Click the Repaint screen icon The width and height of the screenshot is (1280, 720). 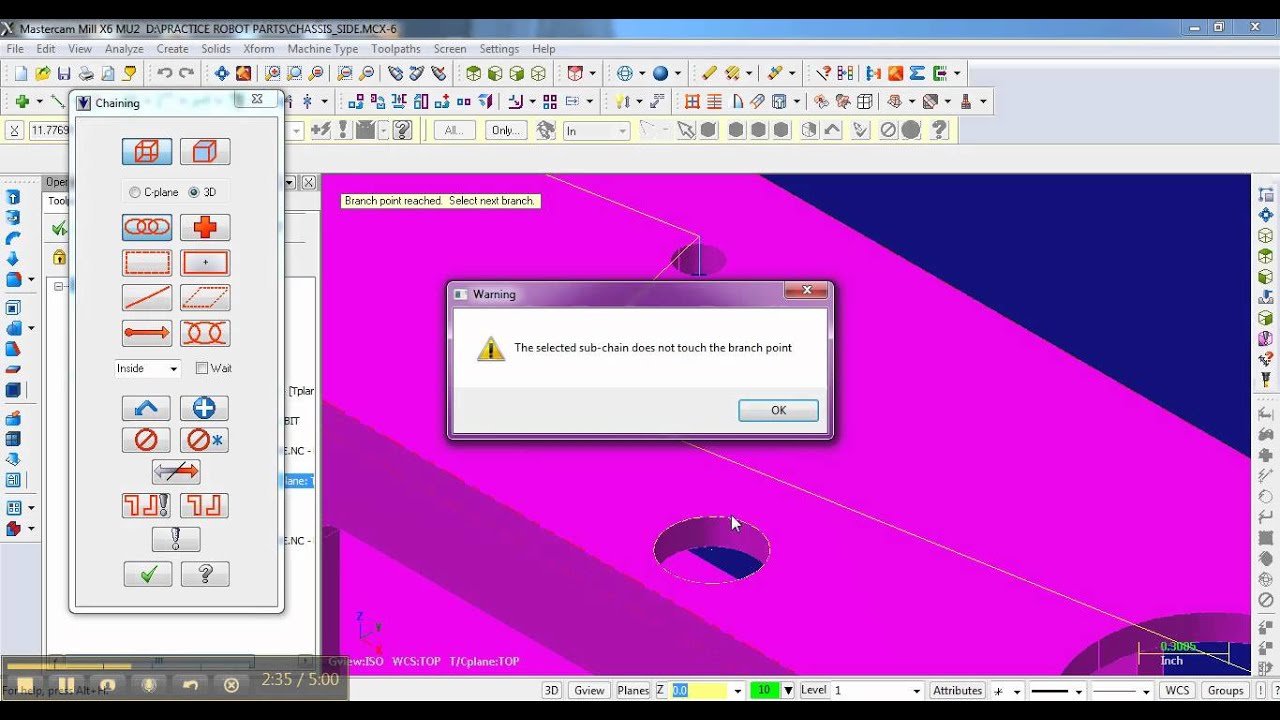pos(243,73)
